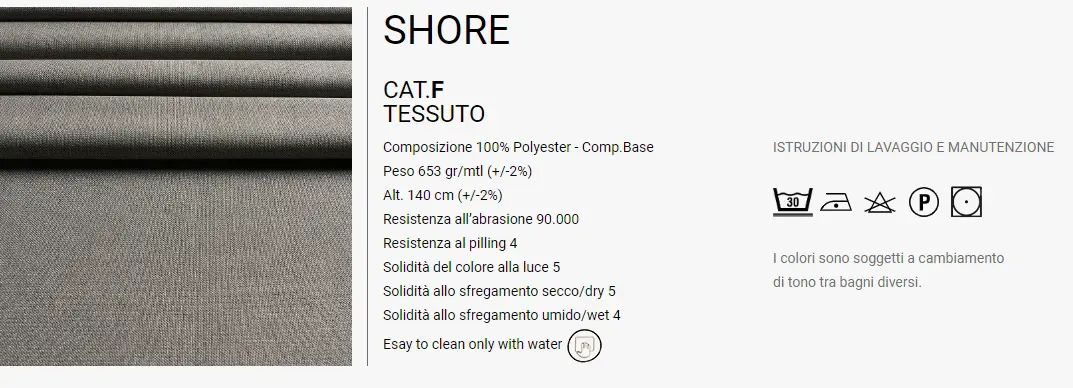Screen dimensions: 1073x388
Task: Click the Easy to clean only with water text
Action: pos(472,344)
